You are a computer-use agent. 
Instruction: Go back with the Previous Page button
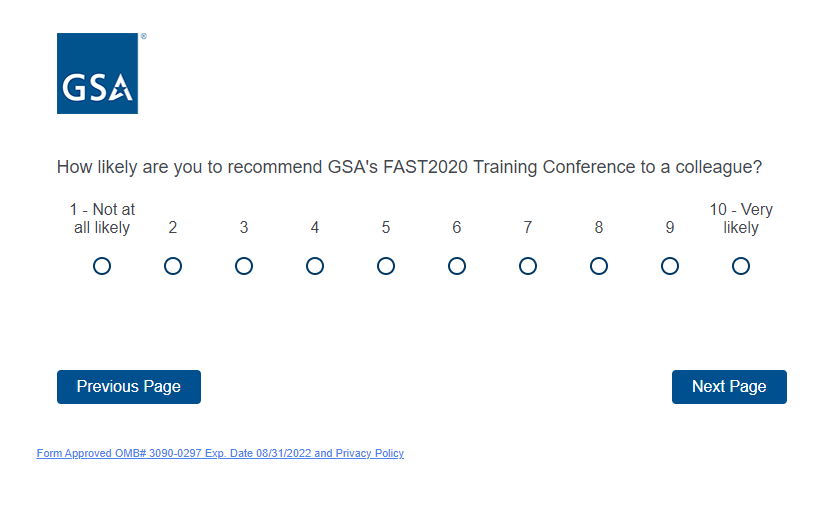129,387
